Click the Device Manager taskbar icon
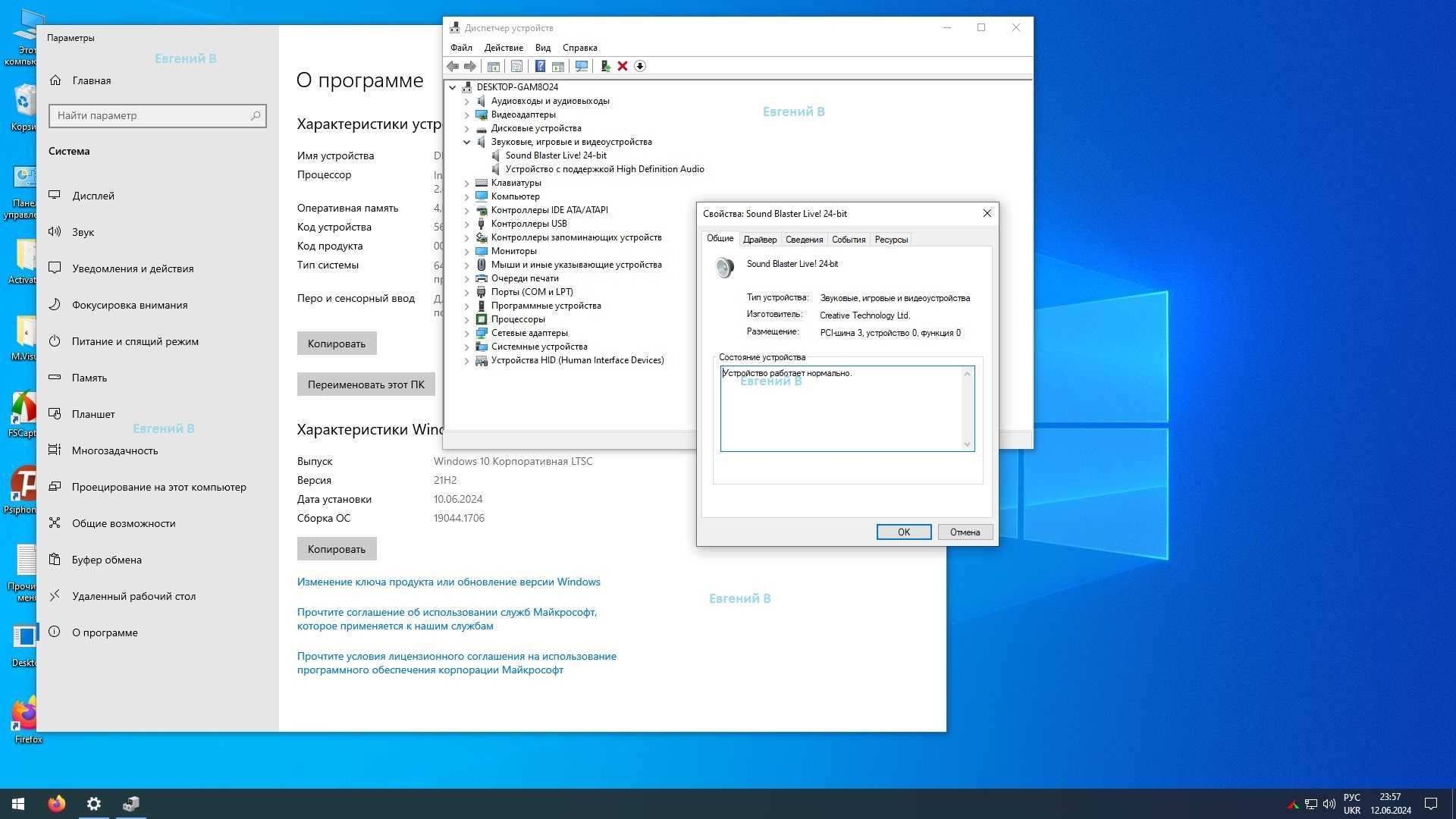Screen dimensions: 1456x819 coord(131,804)
